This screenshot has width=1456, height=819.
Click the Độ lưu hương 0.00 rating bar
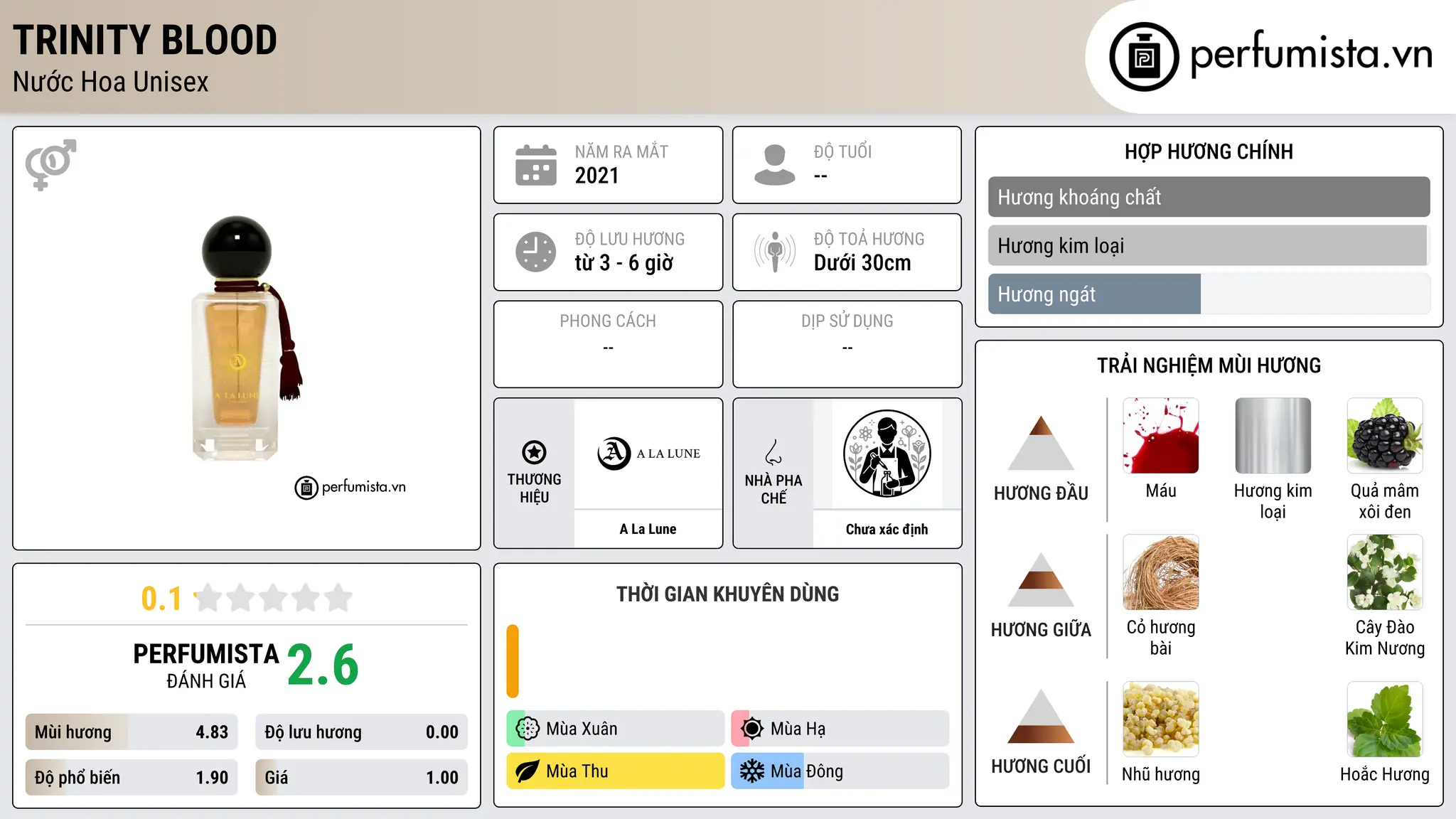tap(362, 732)
